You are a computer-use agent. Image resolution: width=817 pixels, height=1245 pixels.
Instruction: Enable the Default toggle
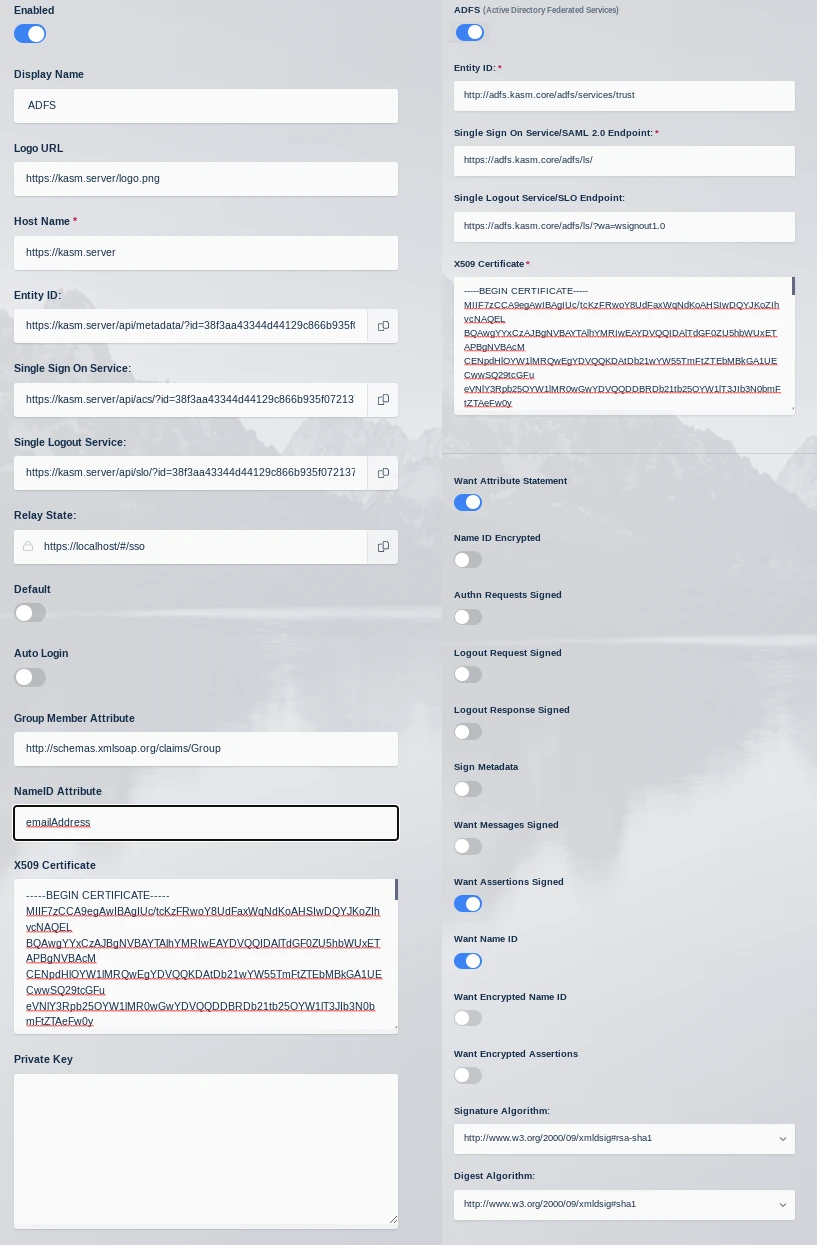(x=30, y=612)
